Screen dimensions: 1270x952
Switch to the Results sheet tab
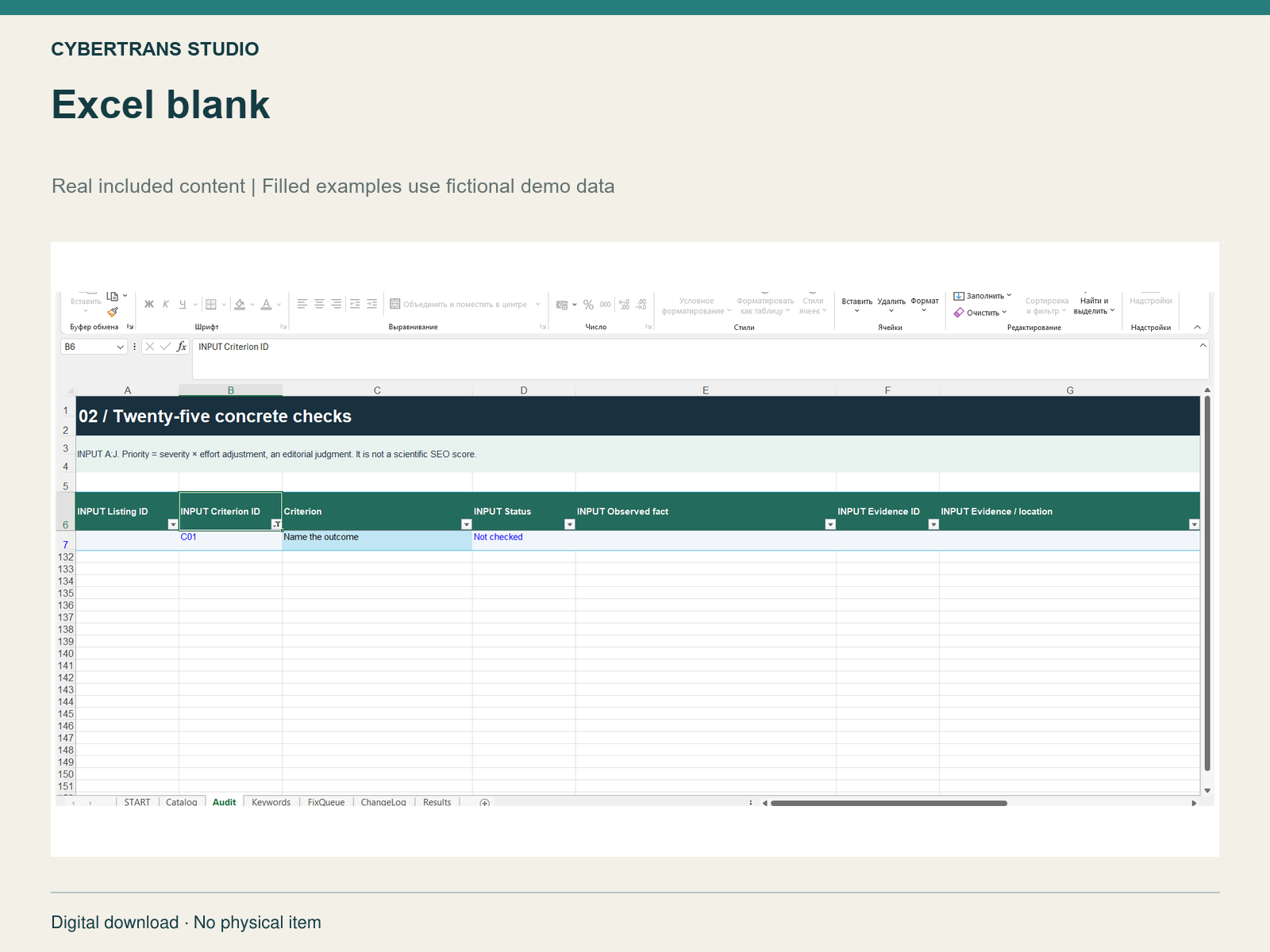point(437,802)
